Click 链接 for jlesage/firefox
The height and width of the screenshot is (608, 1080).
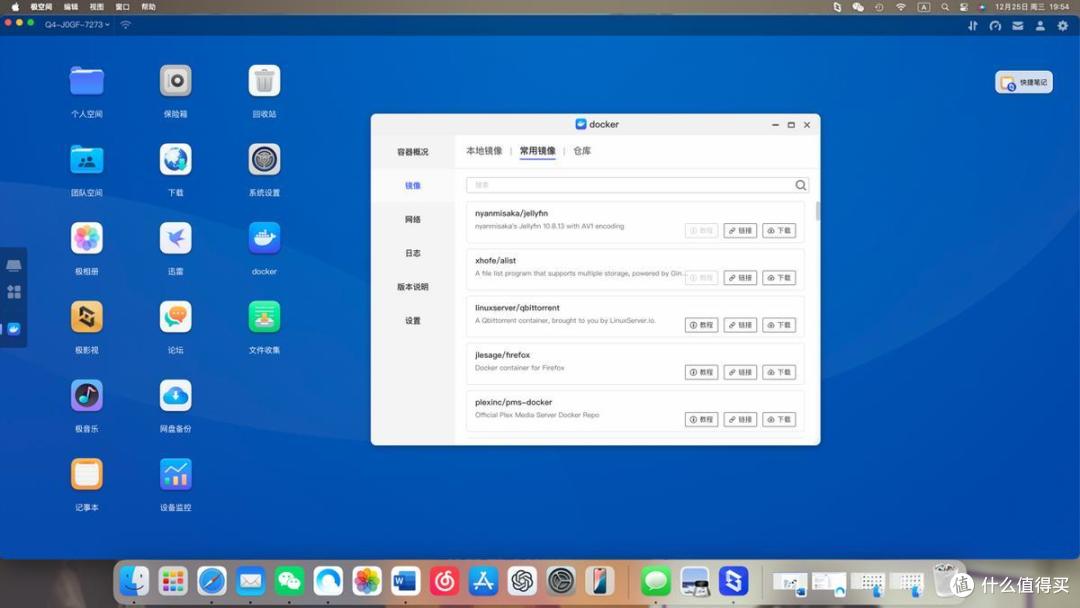[x=740, y=373]
